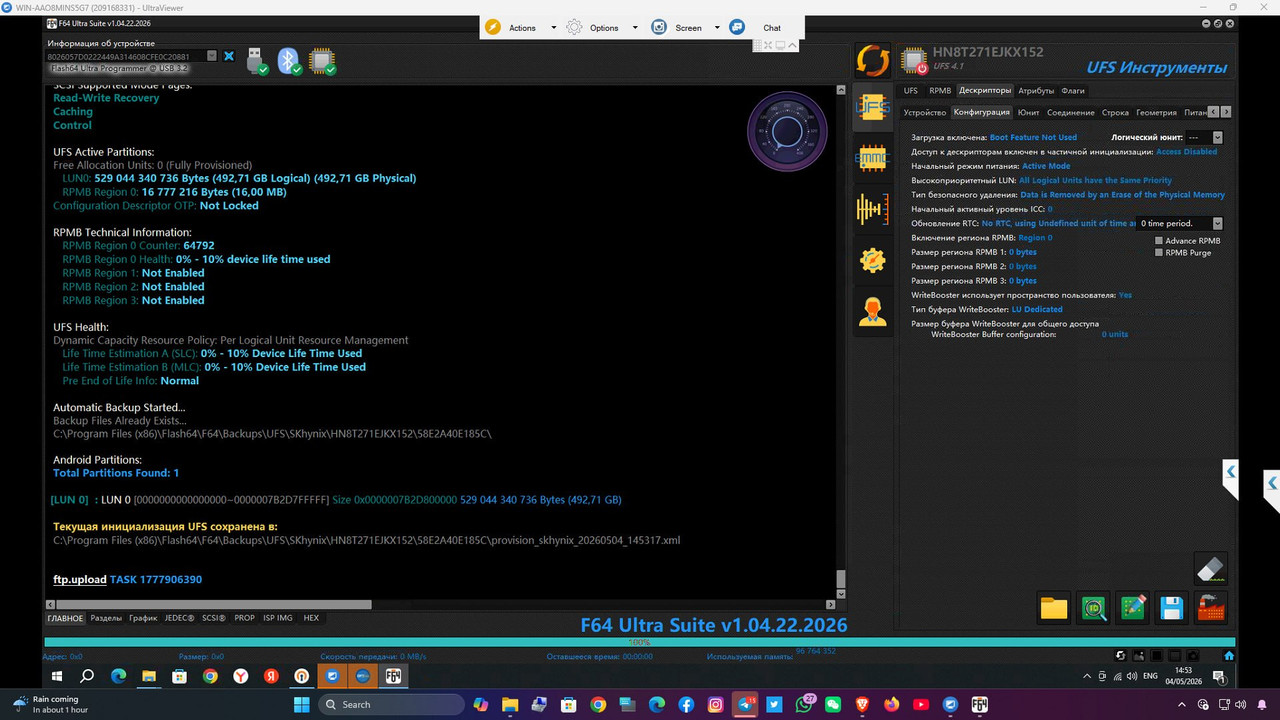Open the remote Windows Start button
1280x720 pixels.
(56, 676)
